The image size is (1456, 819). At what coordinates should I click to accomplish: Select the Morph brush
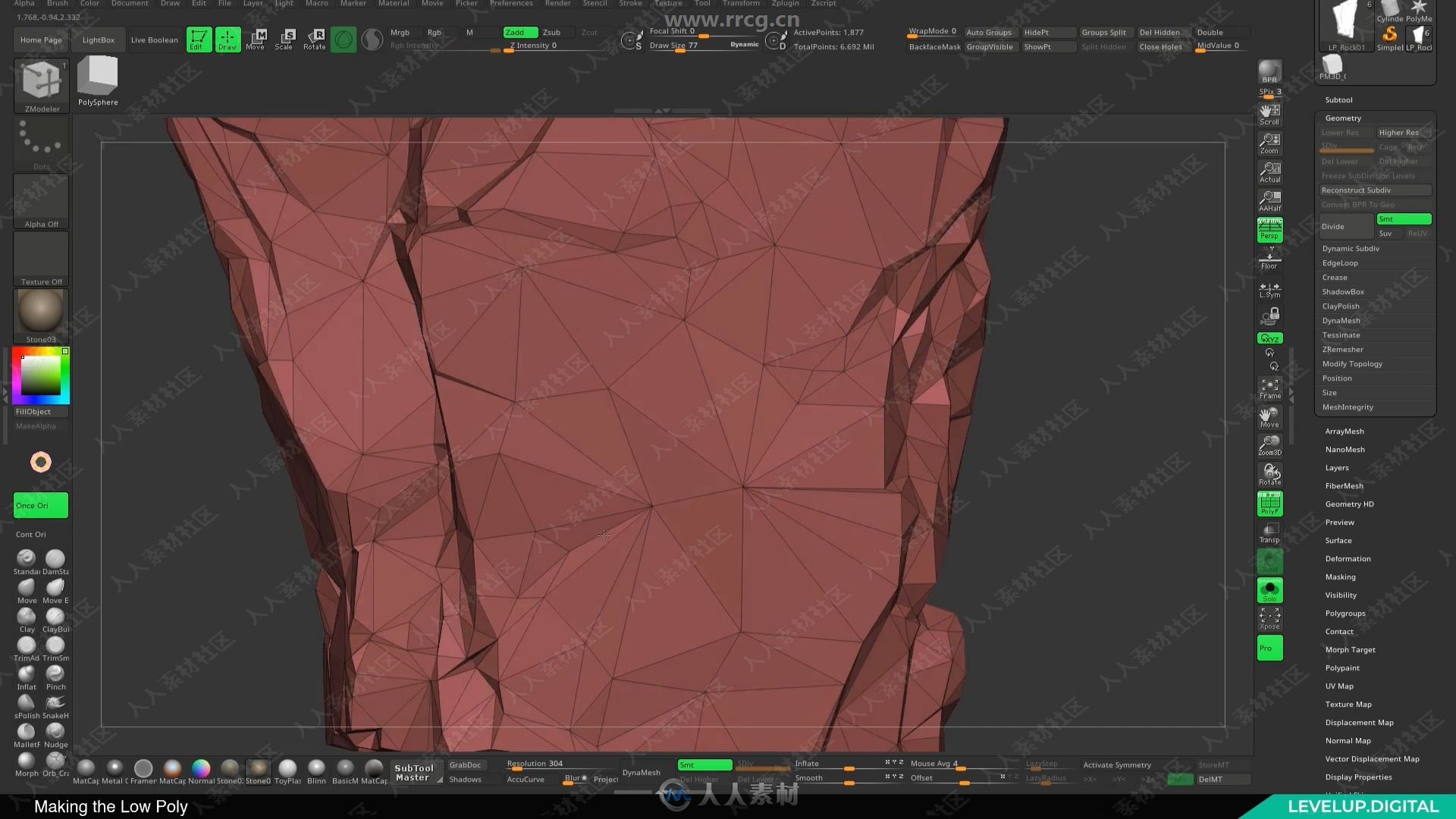(27, 764)
